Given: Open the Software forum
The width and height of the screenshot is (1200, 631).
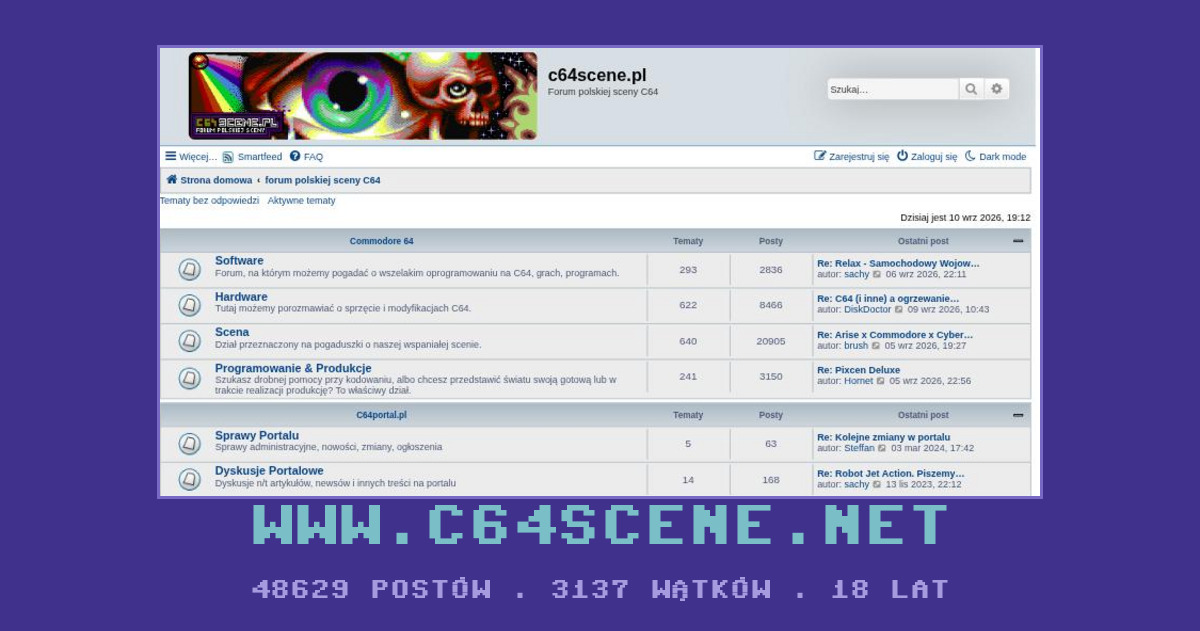Looking at the screenshot, I should click(x=239, y=261).
